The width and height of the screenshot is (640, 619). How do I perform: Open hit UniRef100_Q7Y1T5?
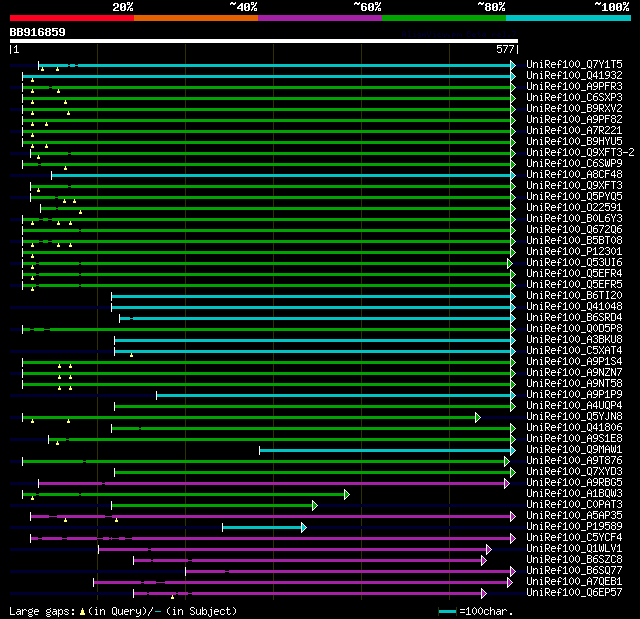tap(574, 64)
